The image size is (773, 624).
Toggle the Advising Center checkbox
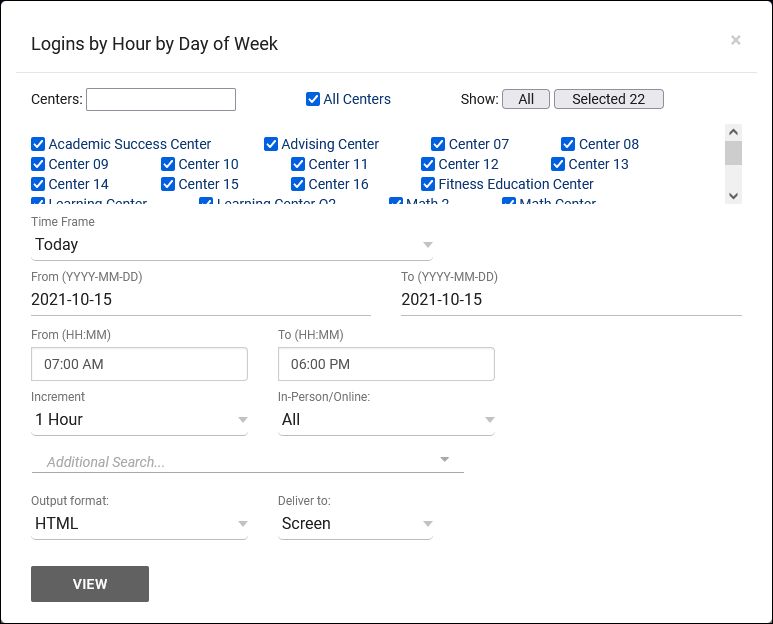(271, 144)
